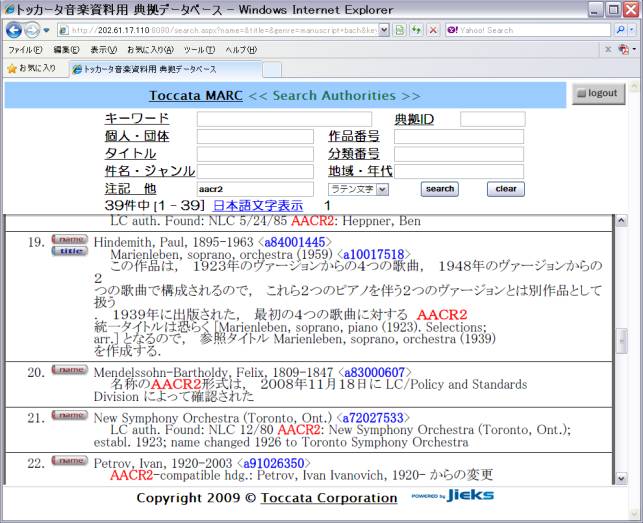Viewport: 643px width, 523px height.
Task: Click the Refresh page icon
Action: pyautogui.click(x=416, y=30)
